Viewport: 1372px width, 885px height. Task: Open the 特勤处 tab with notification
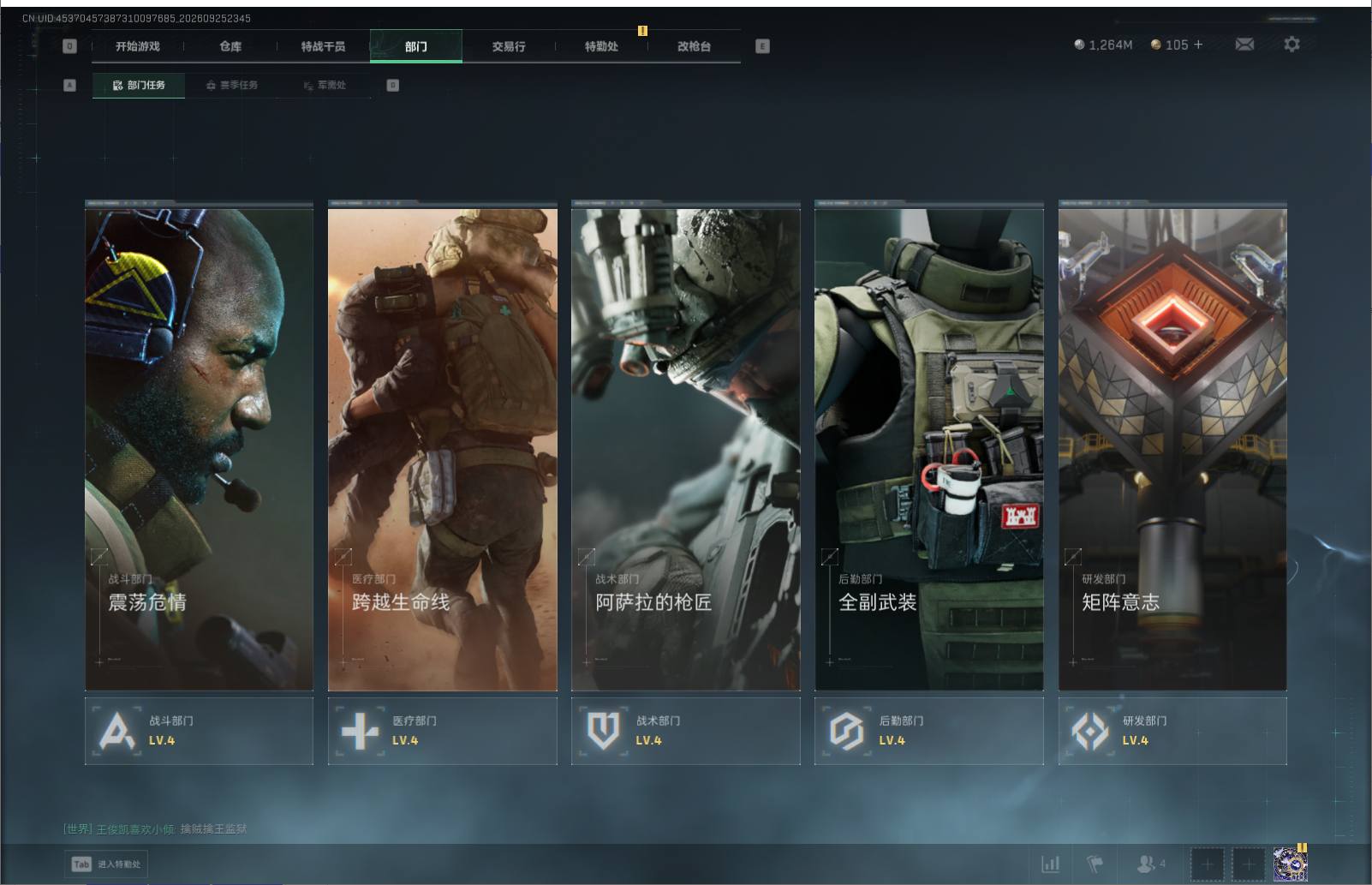(601, 46)
